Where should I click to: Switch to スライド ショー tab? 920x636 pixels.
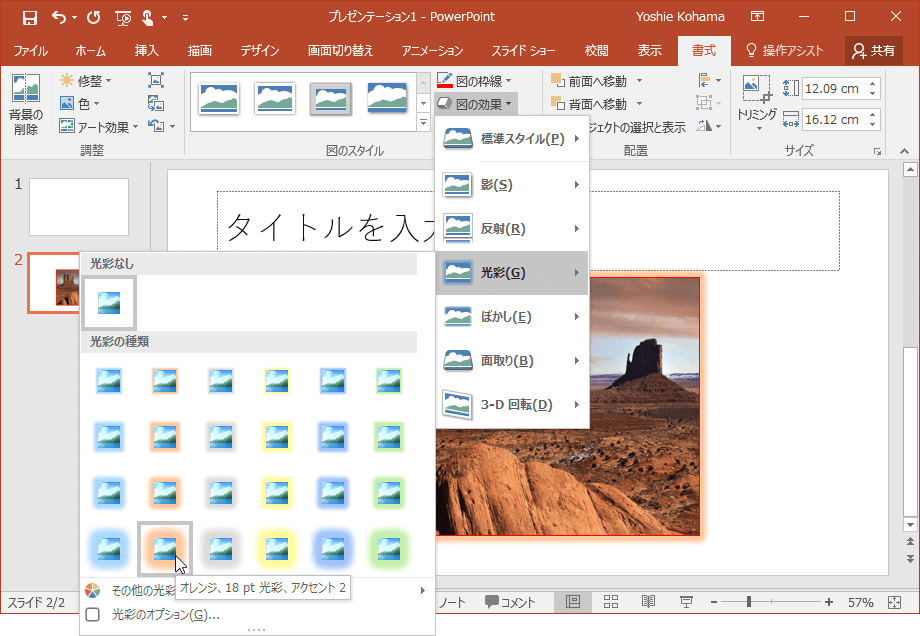click(x=523, y=50)
